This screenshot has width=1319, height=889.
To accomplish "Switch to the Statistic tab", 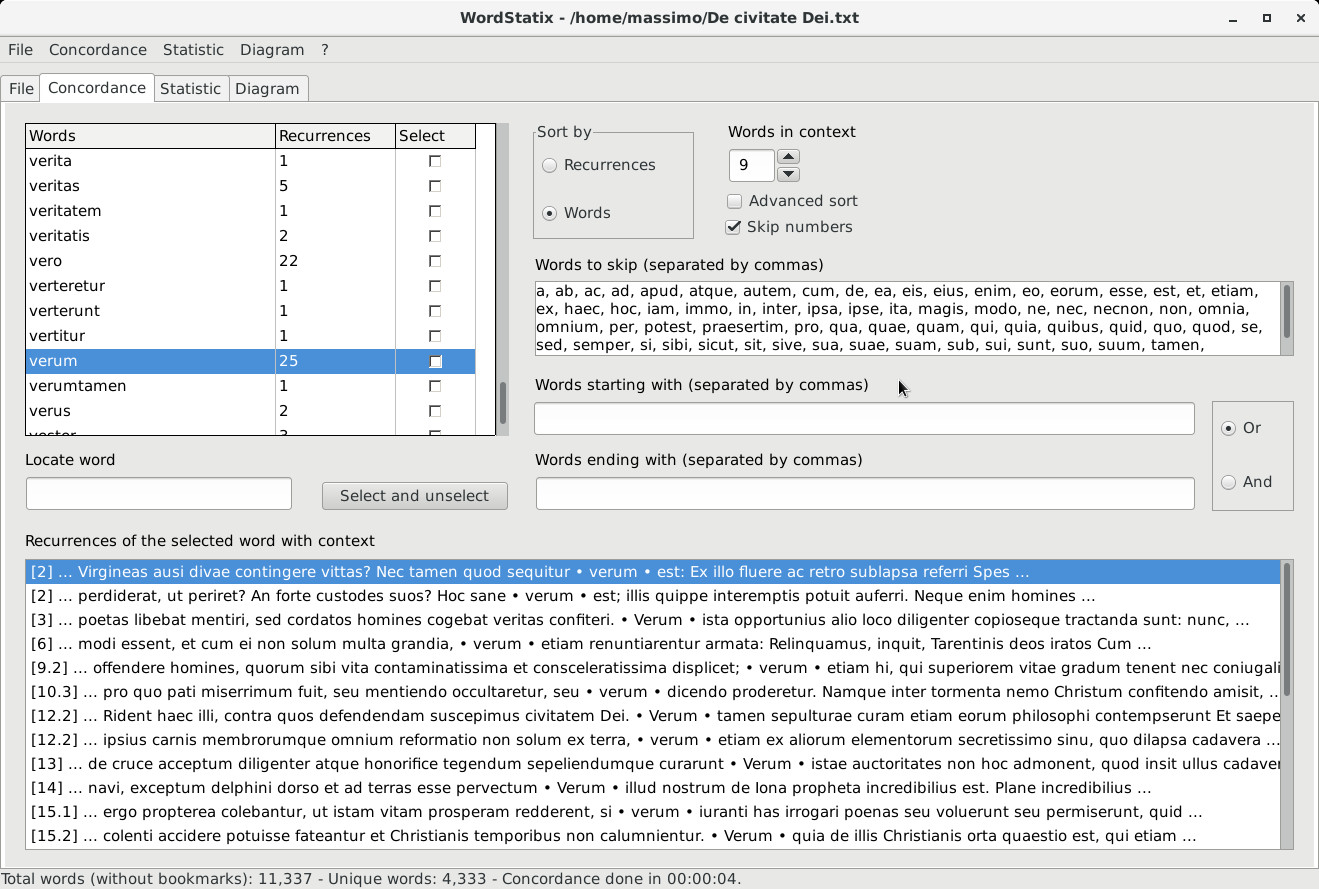I will point(190,88).
